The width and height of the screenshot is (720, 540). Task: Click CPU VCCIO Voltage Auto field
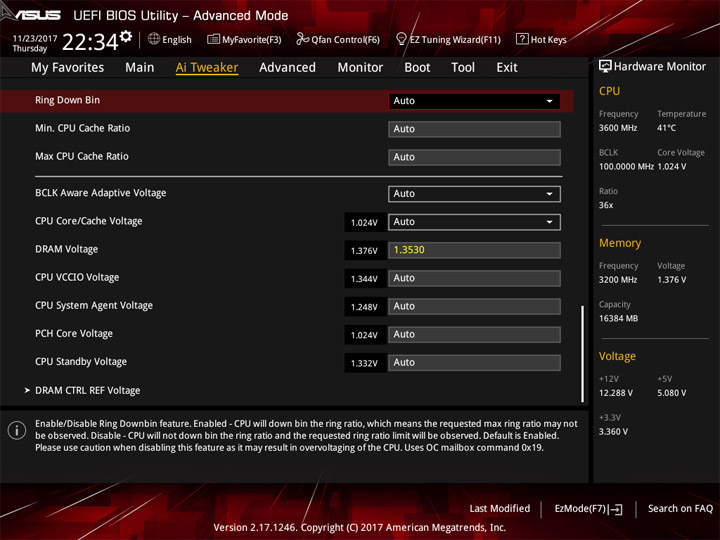point(474,278)
